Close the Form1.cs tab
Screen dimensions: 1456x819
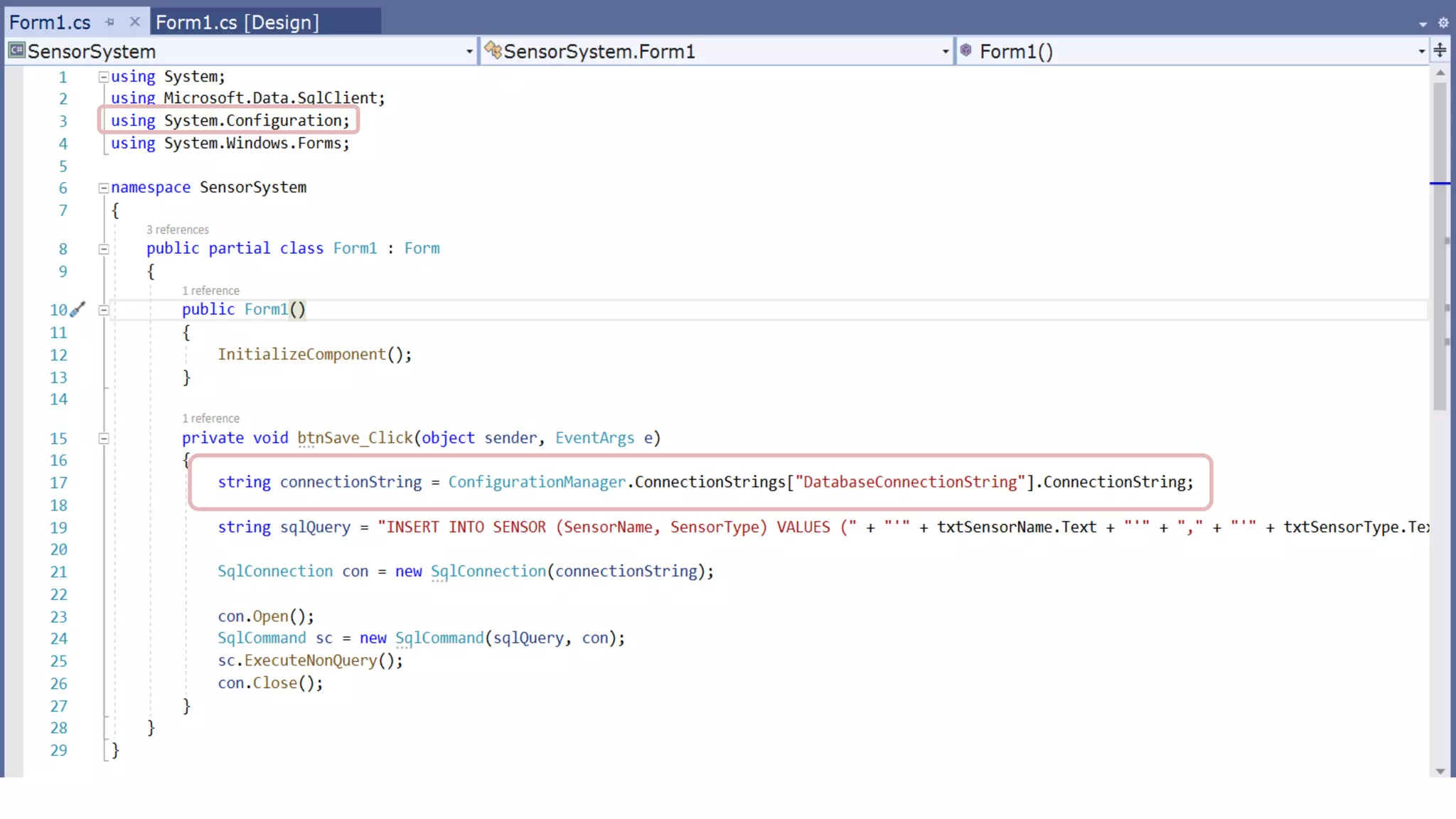pyautogui.click(x=134, y=22)
